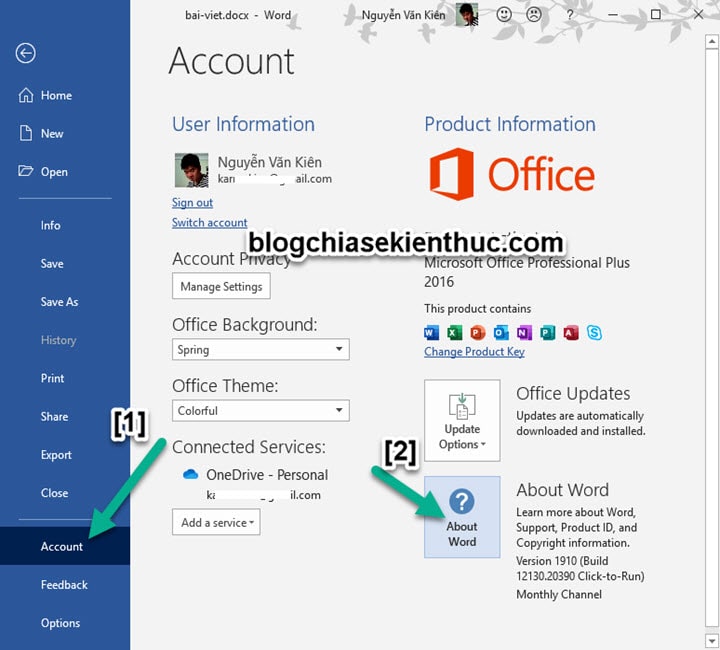
Task: Click the scrollbar up arrow
Action: 711,41
